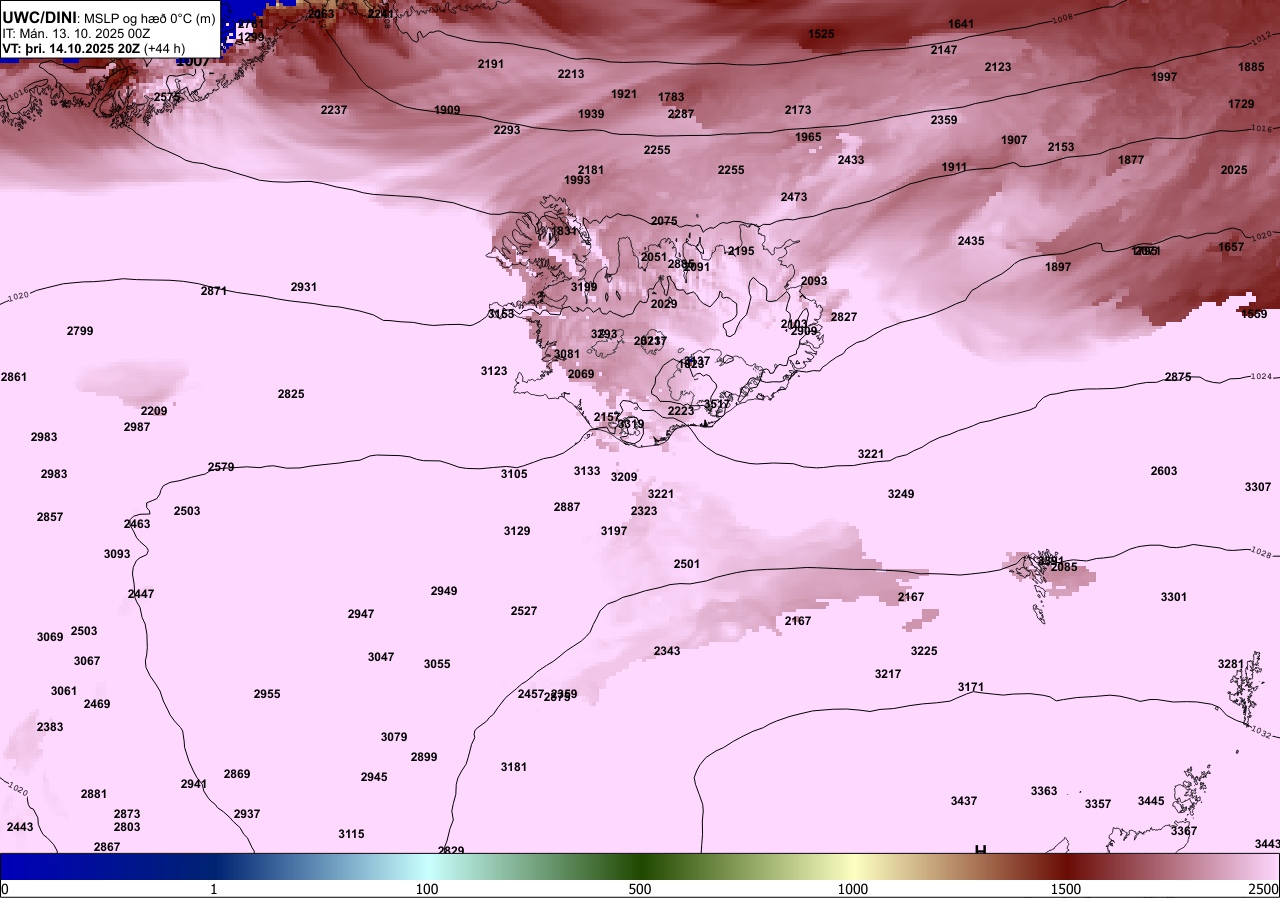The width and height of the screenshot is (1280, 898).
Task: Click the height value 2827
Action: pyautogui.click(x=844, y=317)
